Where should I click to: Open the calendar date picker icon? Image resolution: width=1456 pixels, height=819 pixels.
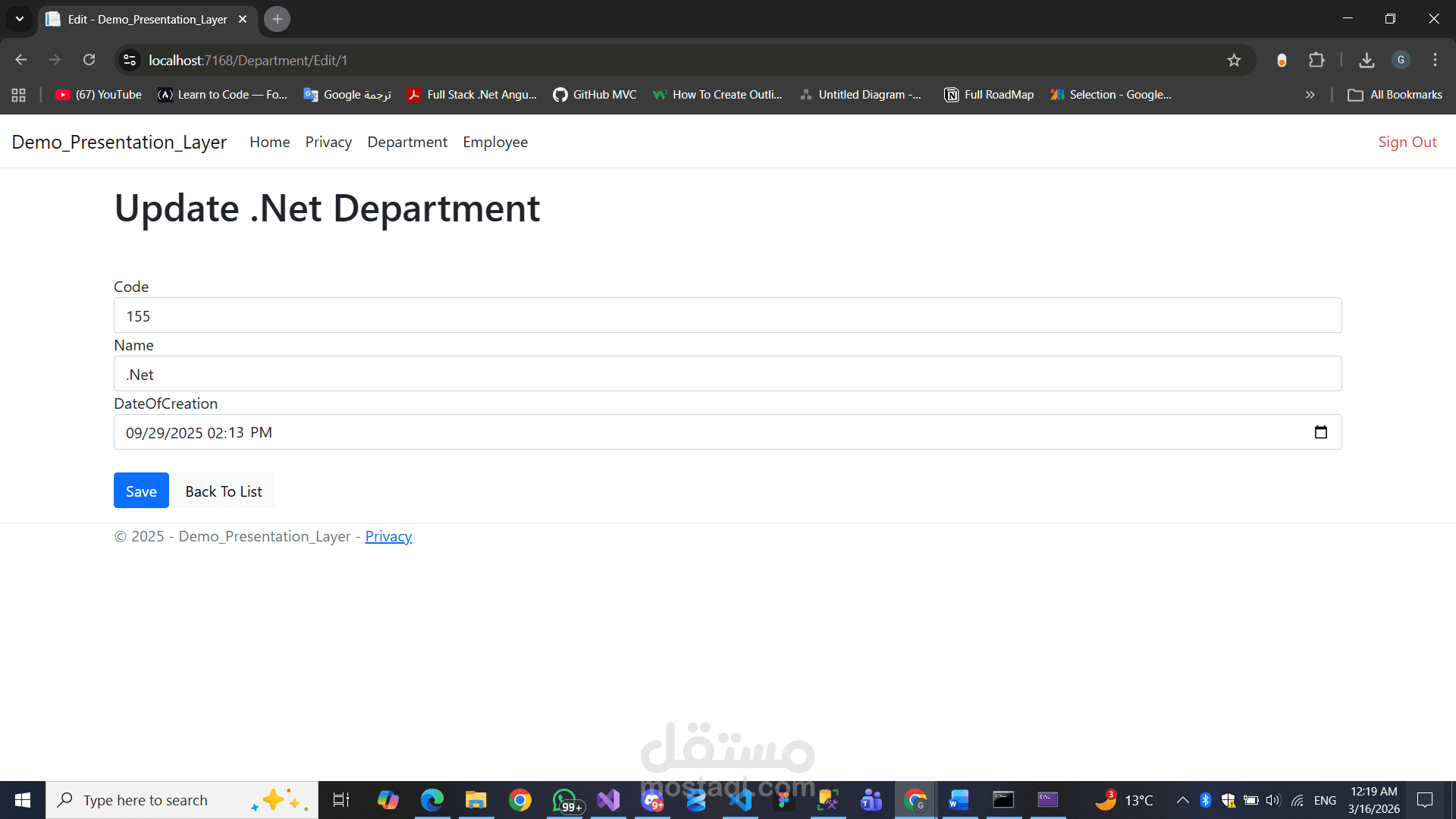pyautogui.click(x=1320, y=432)
